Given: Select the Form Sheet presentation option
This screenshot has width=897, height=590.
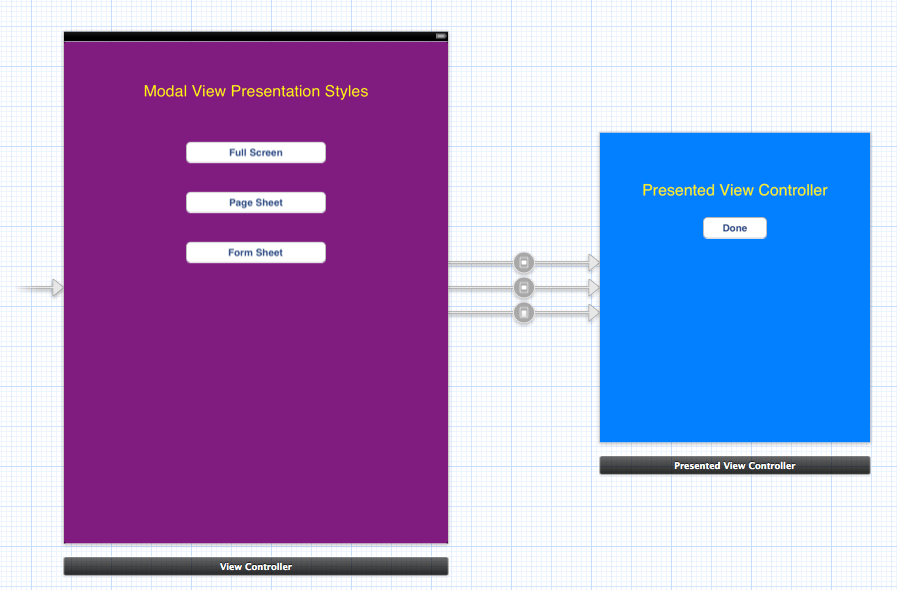Looking at the screenshot, I should point(256,252).
